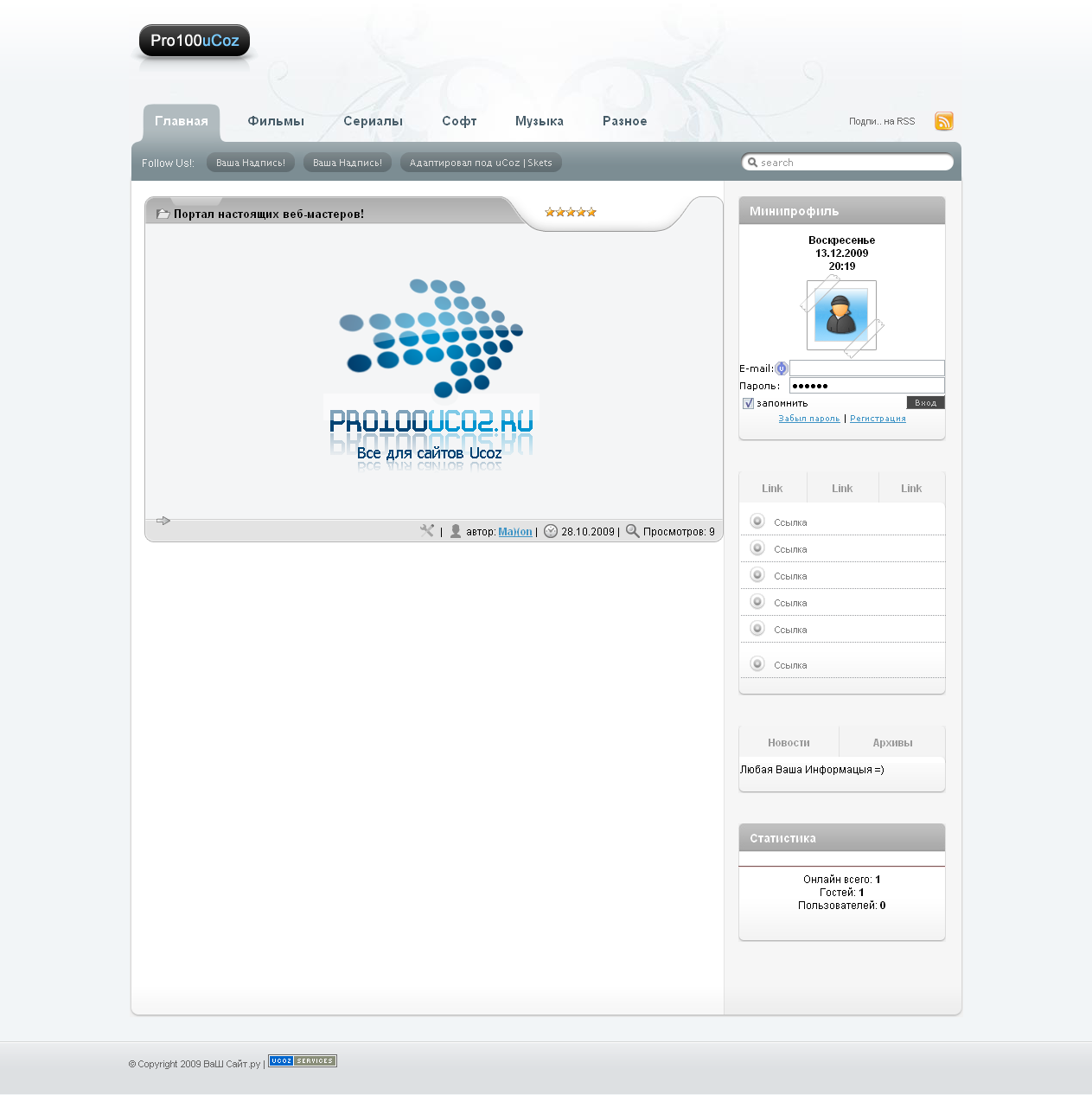The height and width of the screenshot is (1095, 1092).
Task: Click the Статистика panel header
Action: [x=842, y=837]
